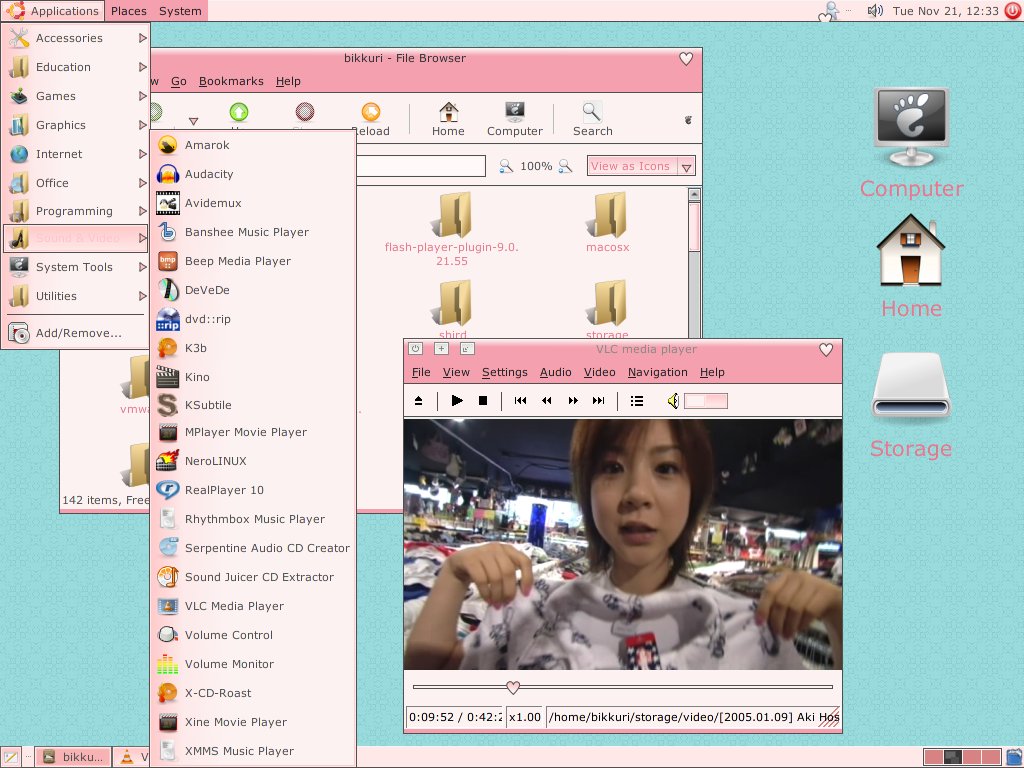Fast forward the VLC video
1024x768 pixels.
[573, 400]
